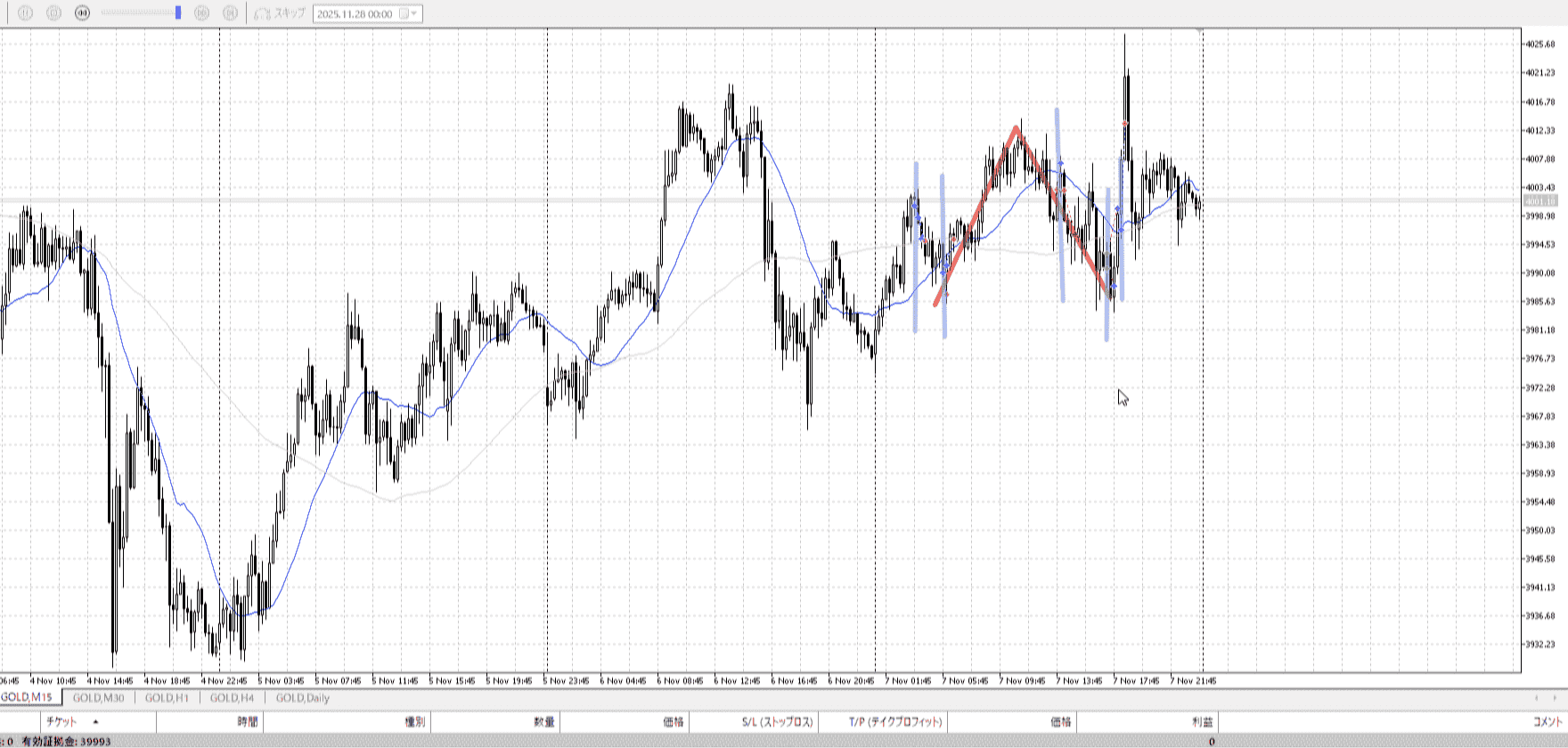The height and width of the screenshot is (748, 1568).
Task: Click the last circular playback icon
Action: tap(230, 13)
